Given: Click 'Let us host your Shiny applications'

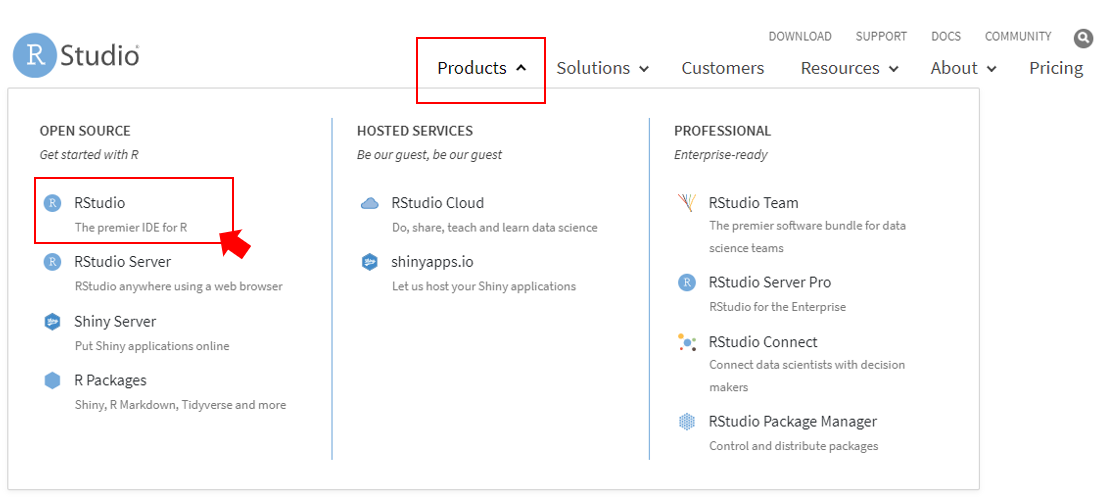Looking at the screenshot, I should pos(484,287).
